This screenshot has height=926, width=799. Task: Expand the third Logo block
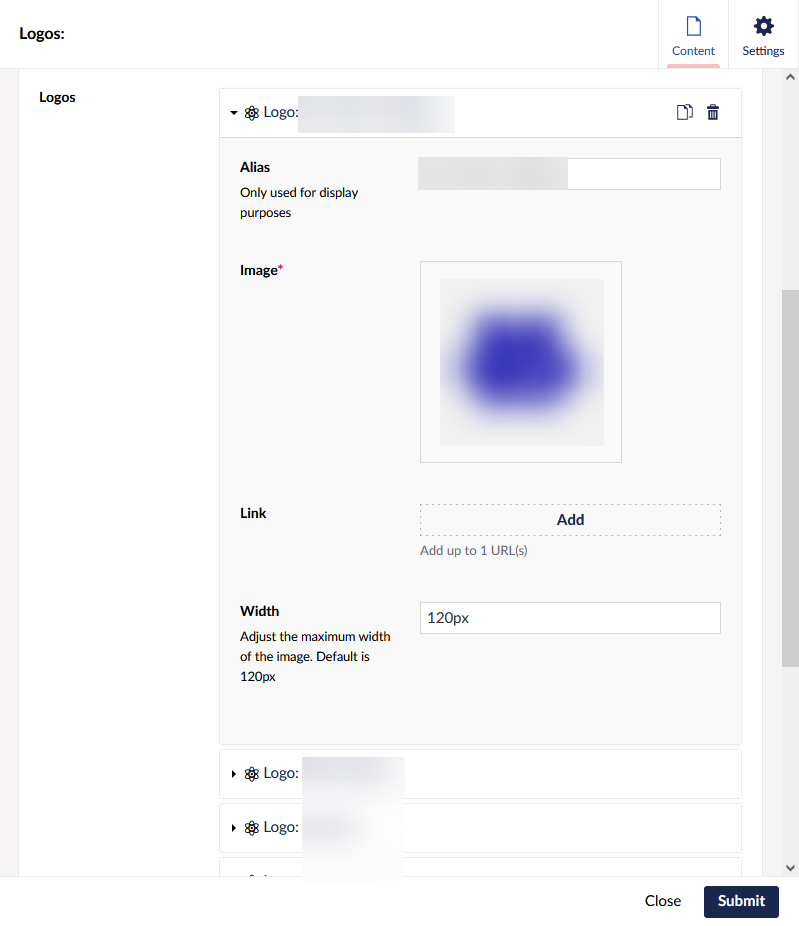pyautogui.click(x=234, y=828)
